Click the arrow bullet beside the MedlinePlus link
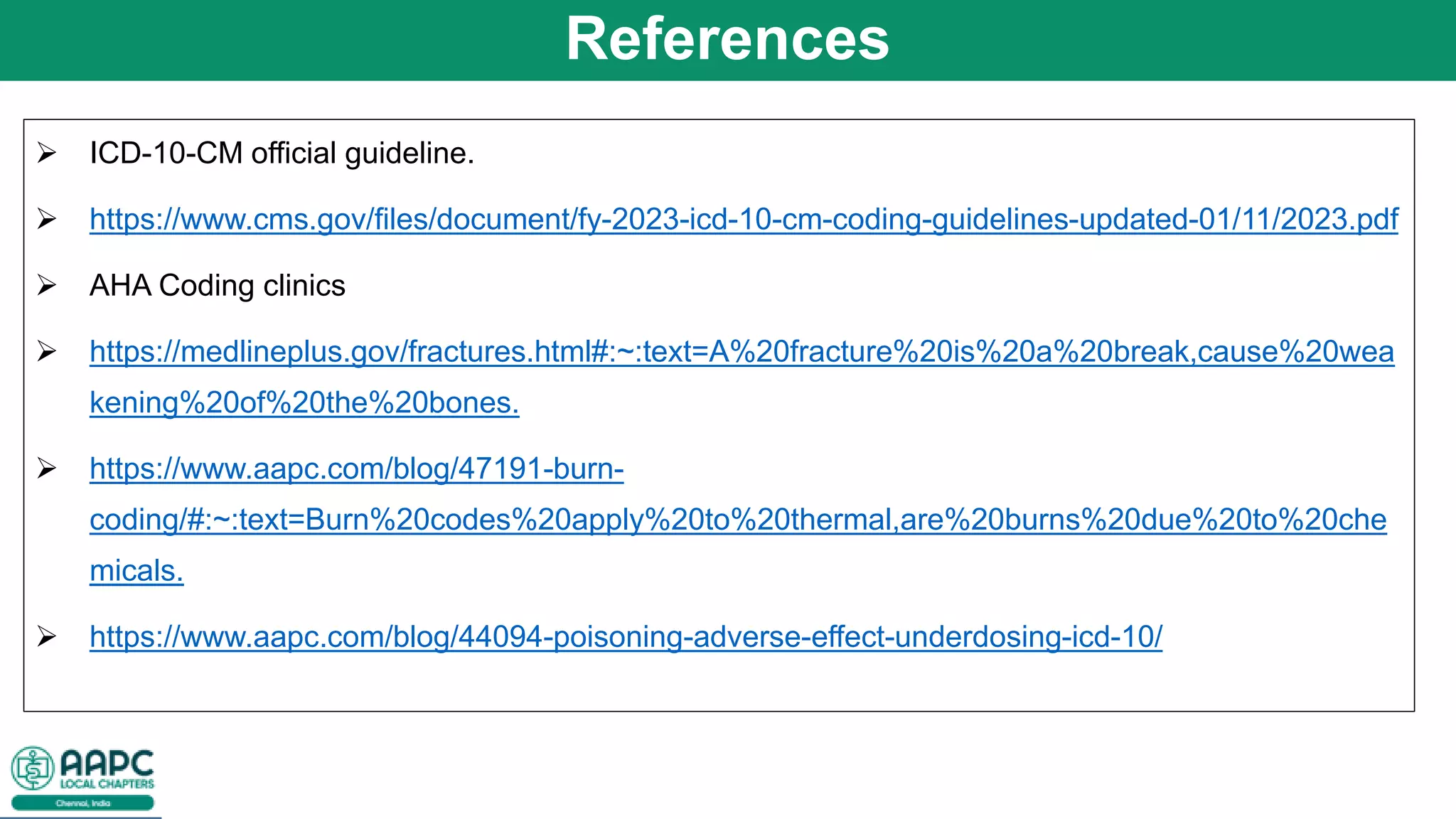 47,351
